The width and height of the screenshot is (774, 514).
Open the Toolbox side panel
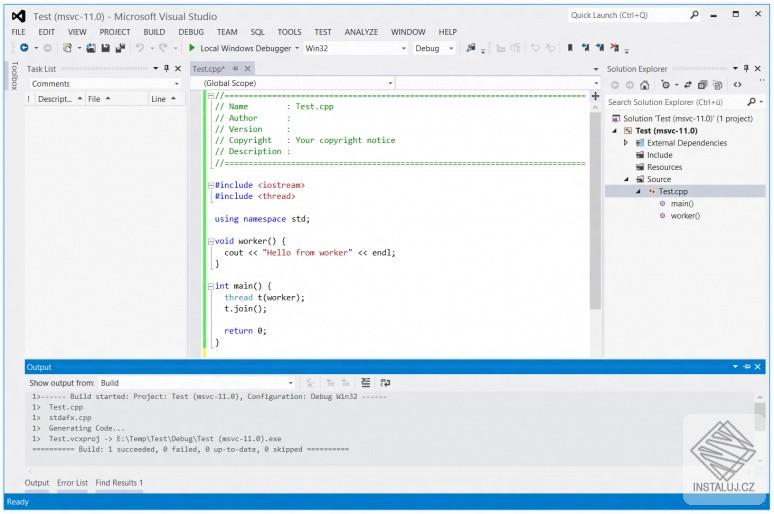[13, 76]
